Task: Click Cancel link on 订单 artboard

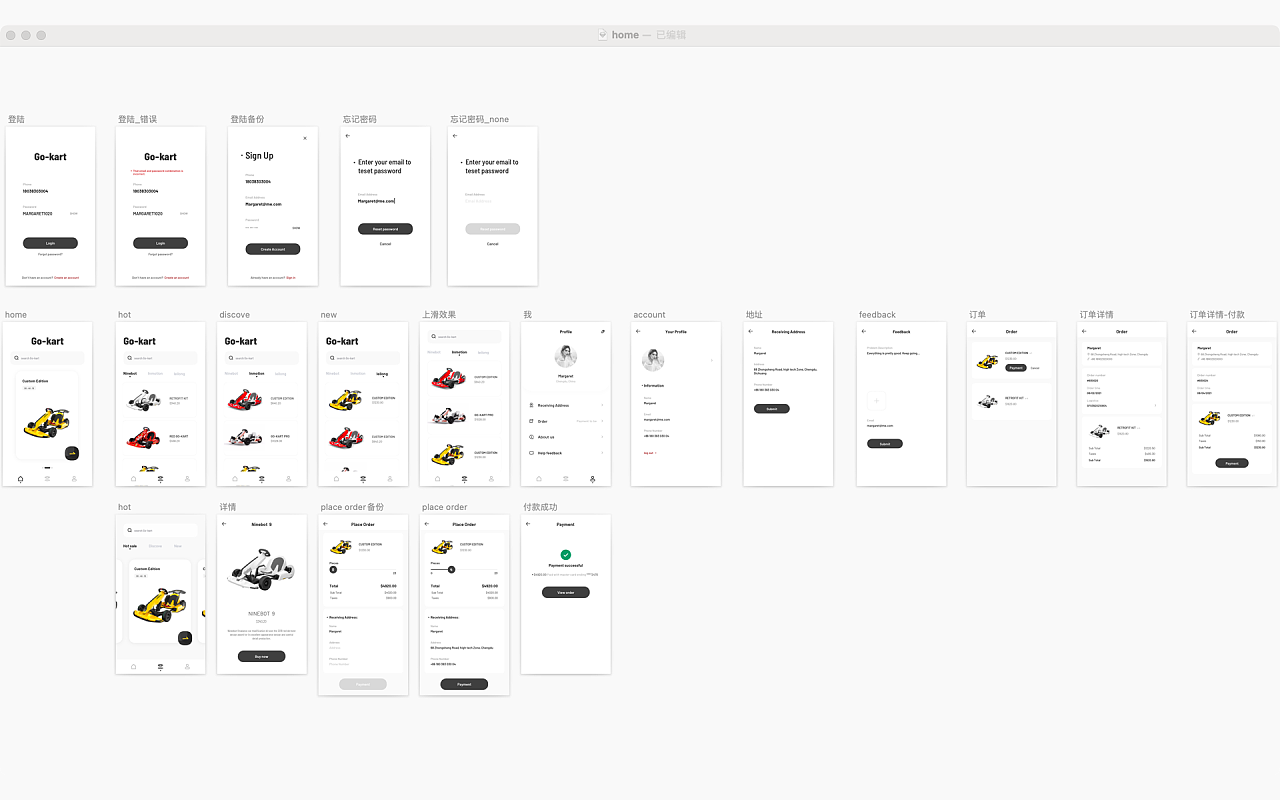Action: tap(1035, 368)
